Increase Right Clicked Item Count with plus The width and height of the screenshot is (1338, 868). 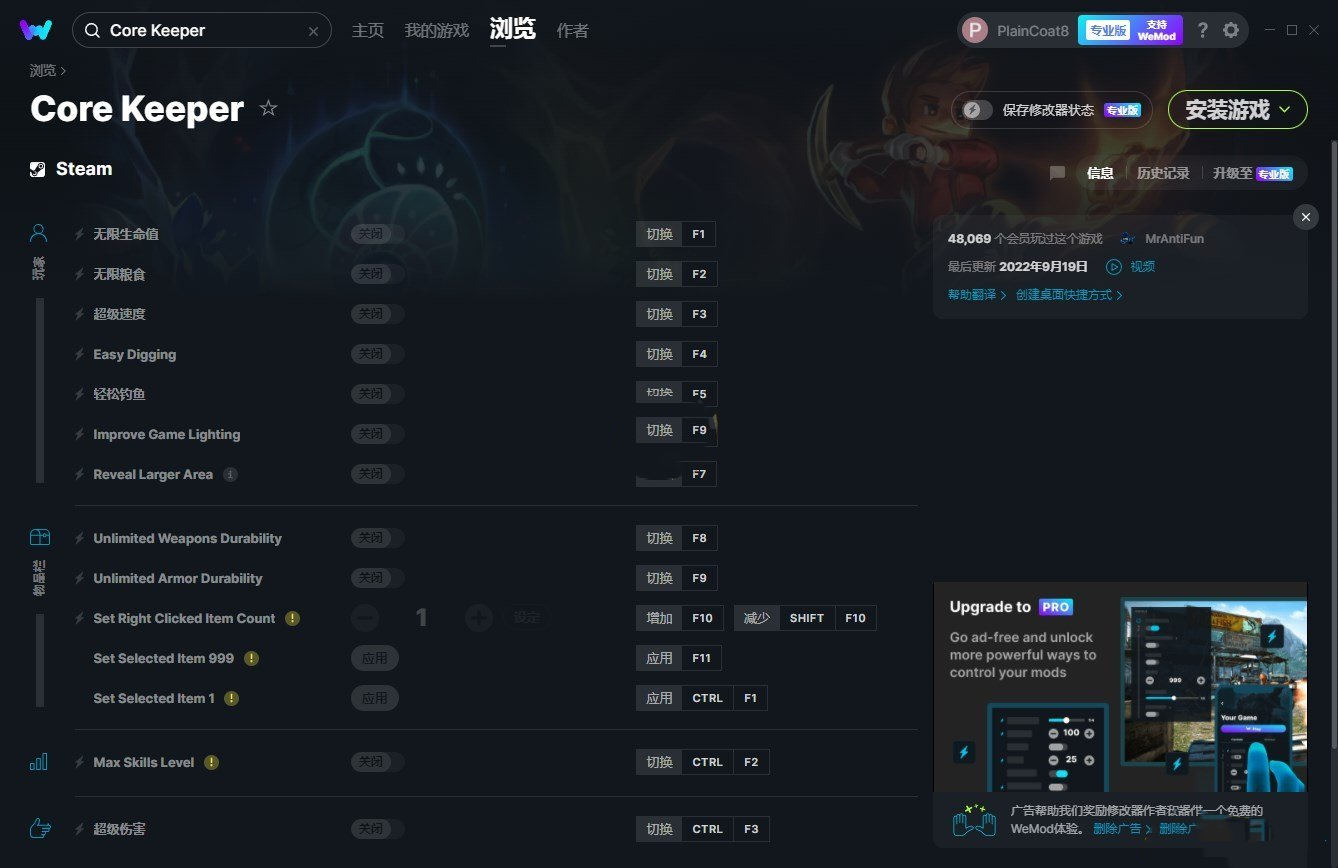click(479, 618)
